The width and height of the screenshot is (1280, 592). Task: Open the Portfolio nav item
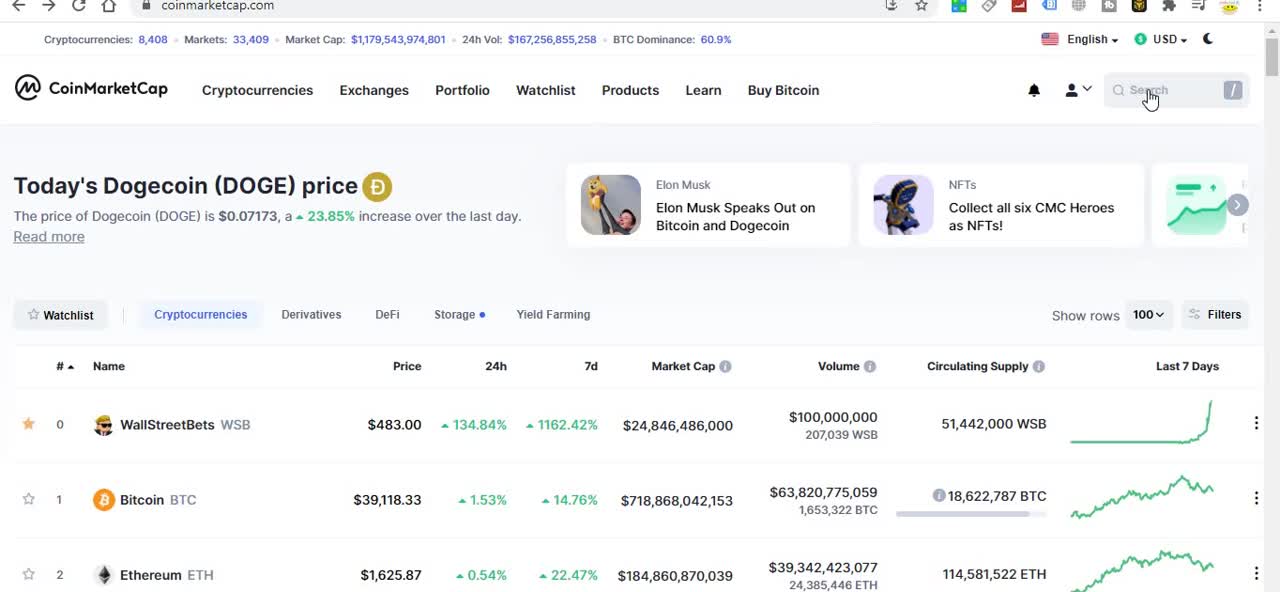click(462, 90)
